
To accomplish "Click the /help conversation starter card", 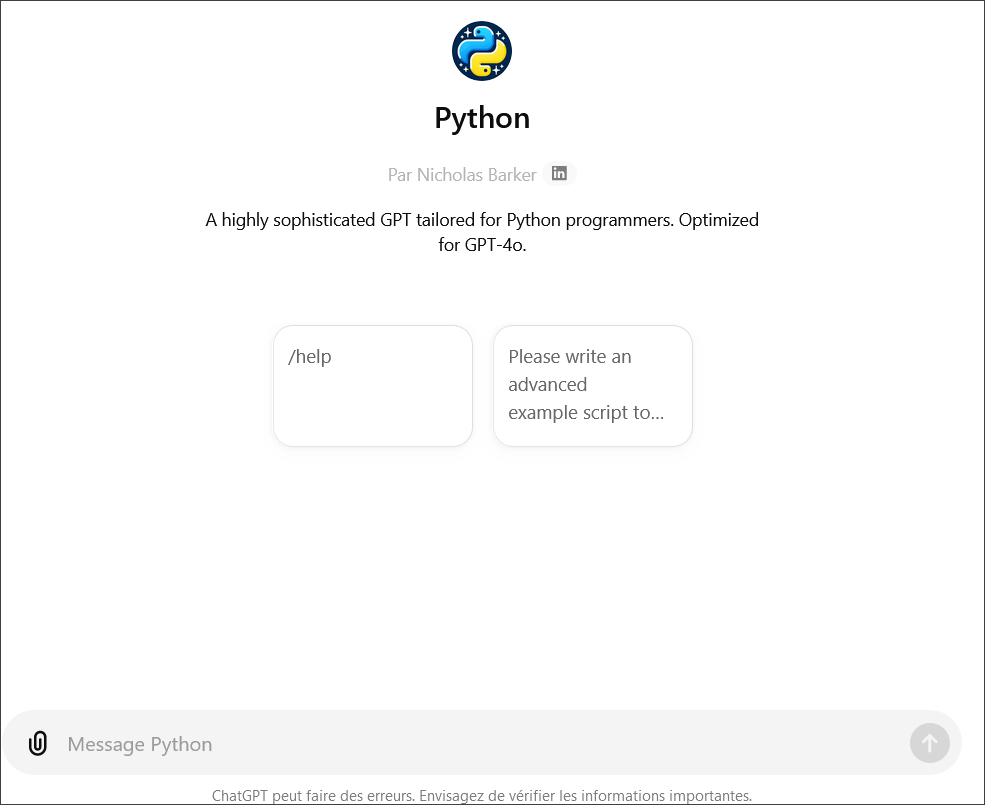I will (372, 385).
